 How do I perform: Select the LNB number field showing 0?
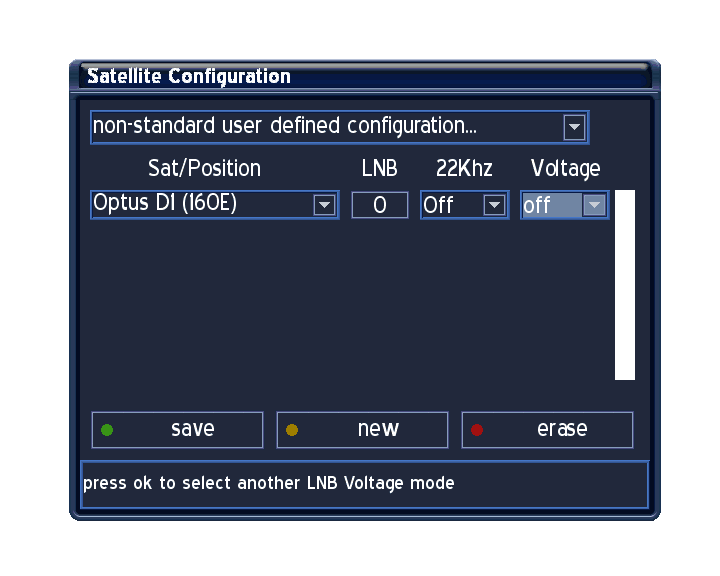coord(380,205)
